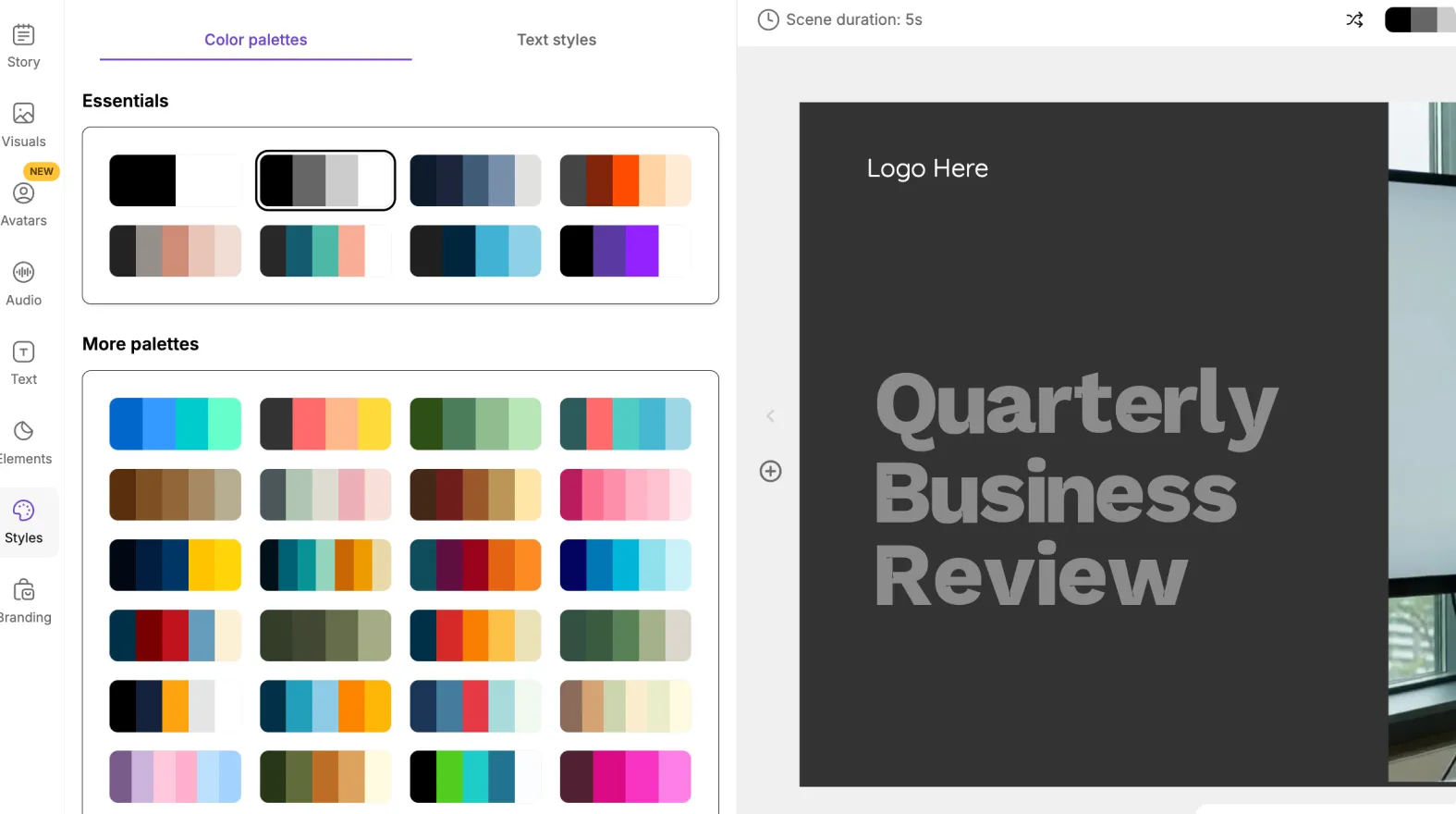This screenshot has width=1456, height=814.
Task: Choose the dark navy and yellow palette
Action: [x=176, y=565]
